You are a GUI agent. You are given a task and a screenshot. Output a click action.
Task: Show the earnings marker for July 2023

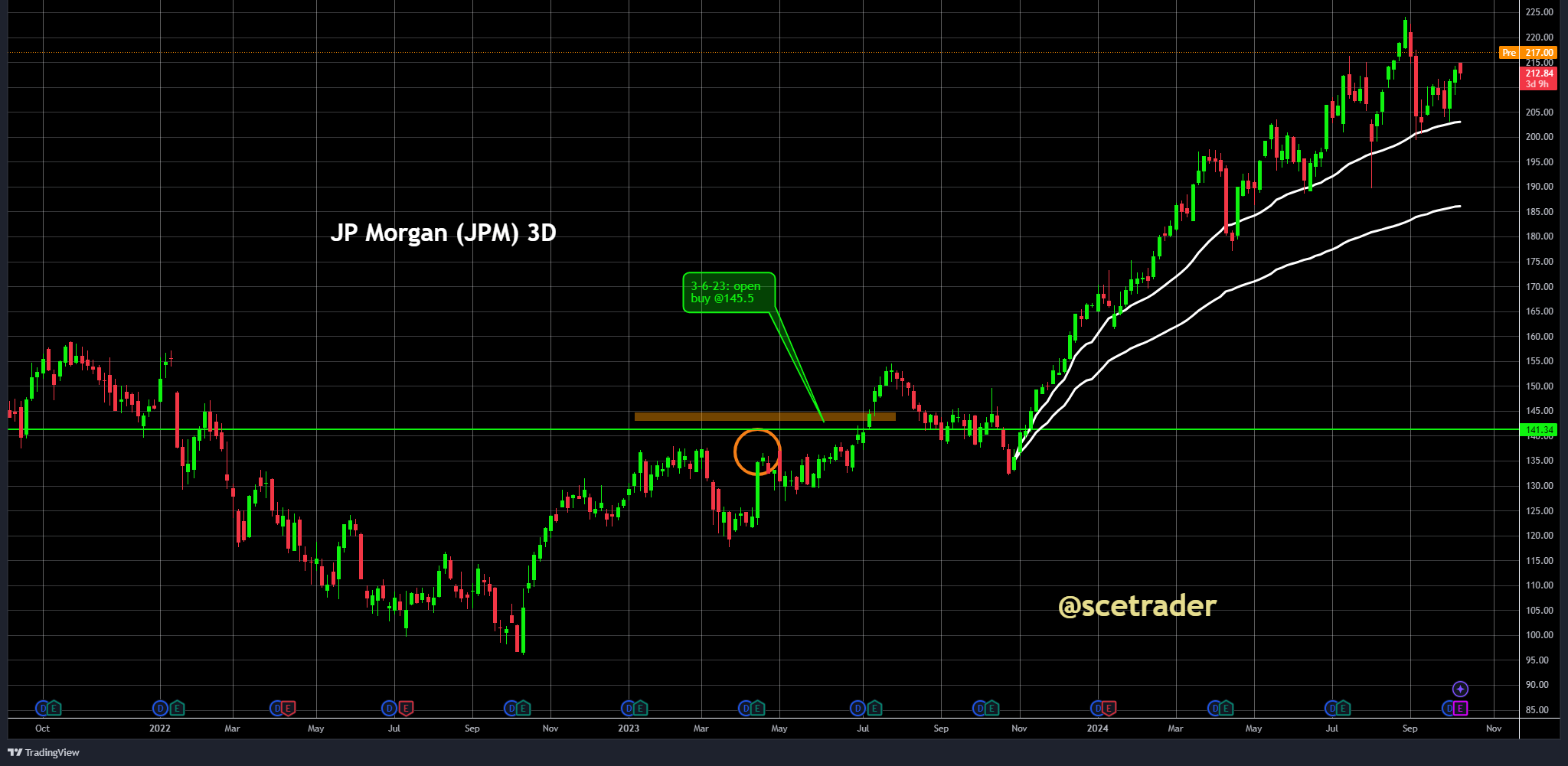coord(874,709)
